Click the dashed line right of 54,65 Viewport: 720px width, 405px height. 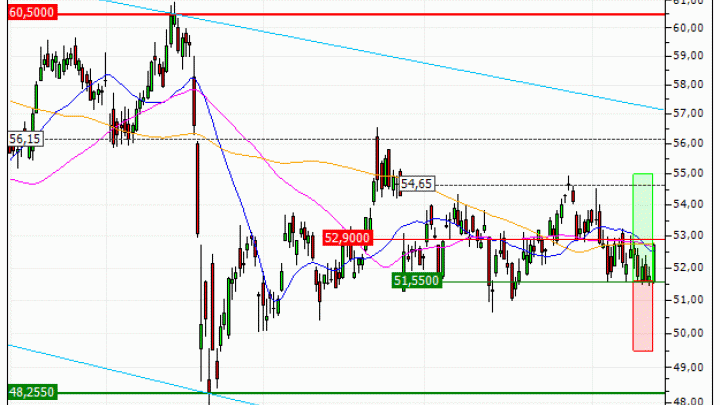point(520,185)
